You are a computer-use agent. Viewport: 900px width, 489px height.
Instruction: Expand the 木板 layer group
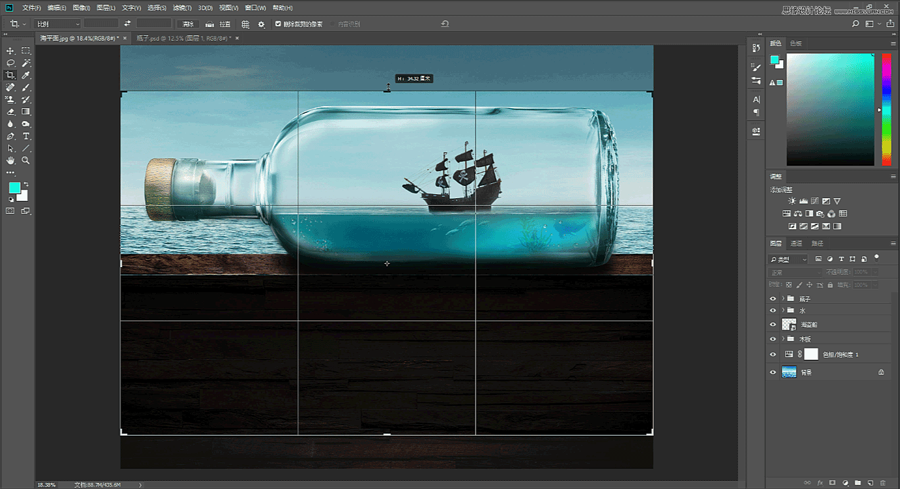click(781, 339)
